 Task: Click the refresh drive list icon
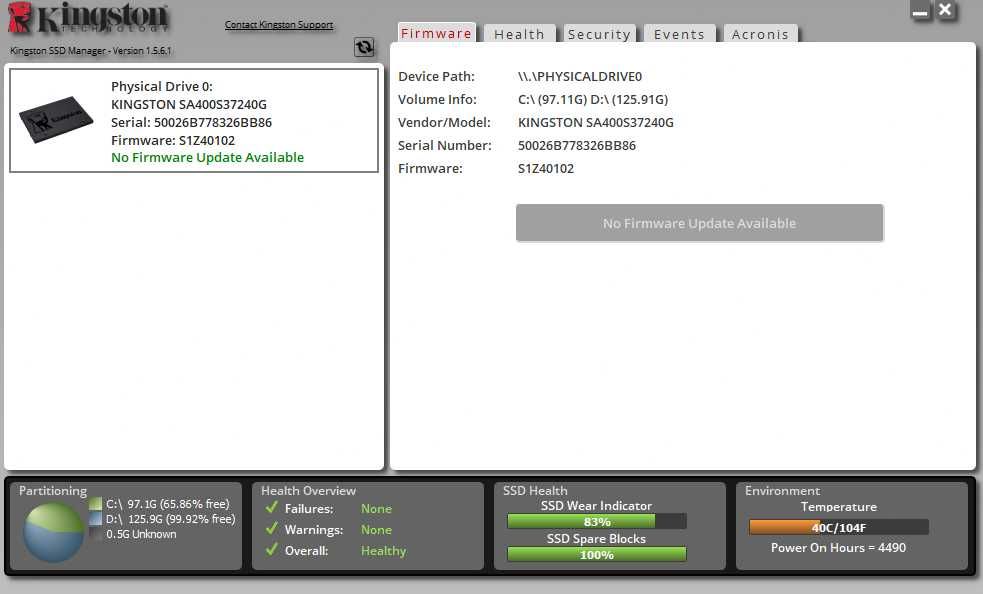tap(364, 47)
